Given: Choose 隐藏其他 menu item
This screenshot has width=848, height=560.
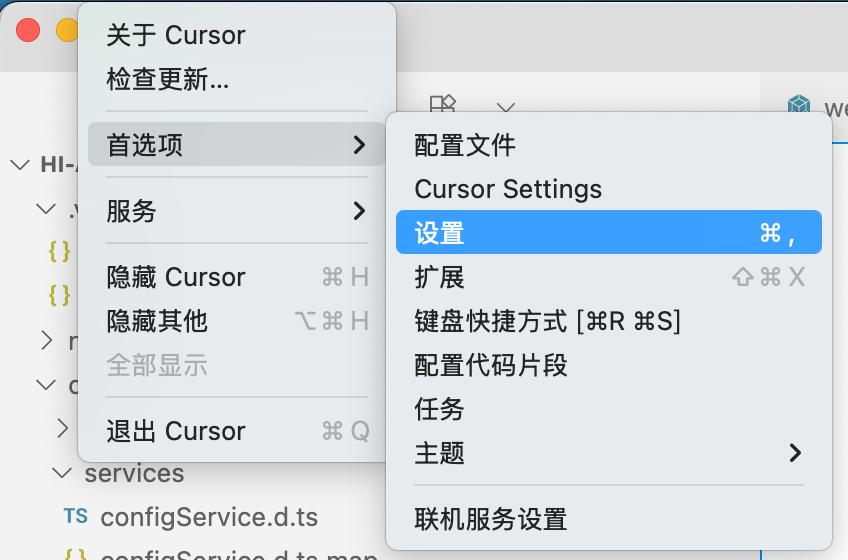Looking at the screenshot, I should (x=157, y=321).
